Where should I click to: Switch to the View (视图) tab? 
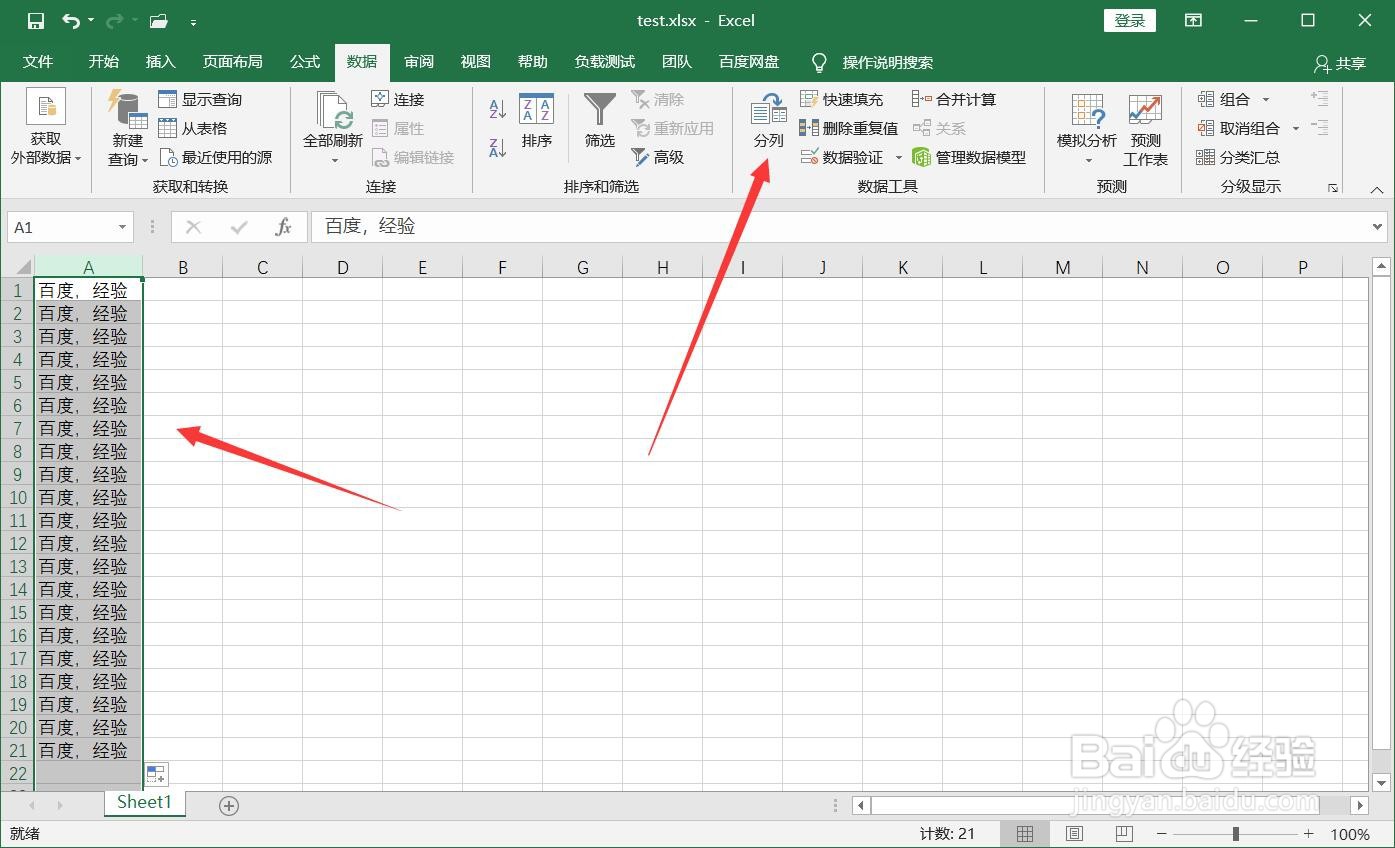(476, 62)
